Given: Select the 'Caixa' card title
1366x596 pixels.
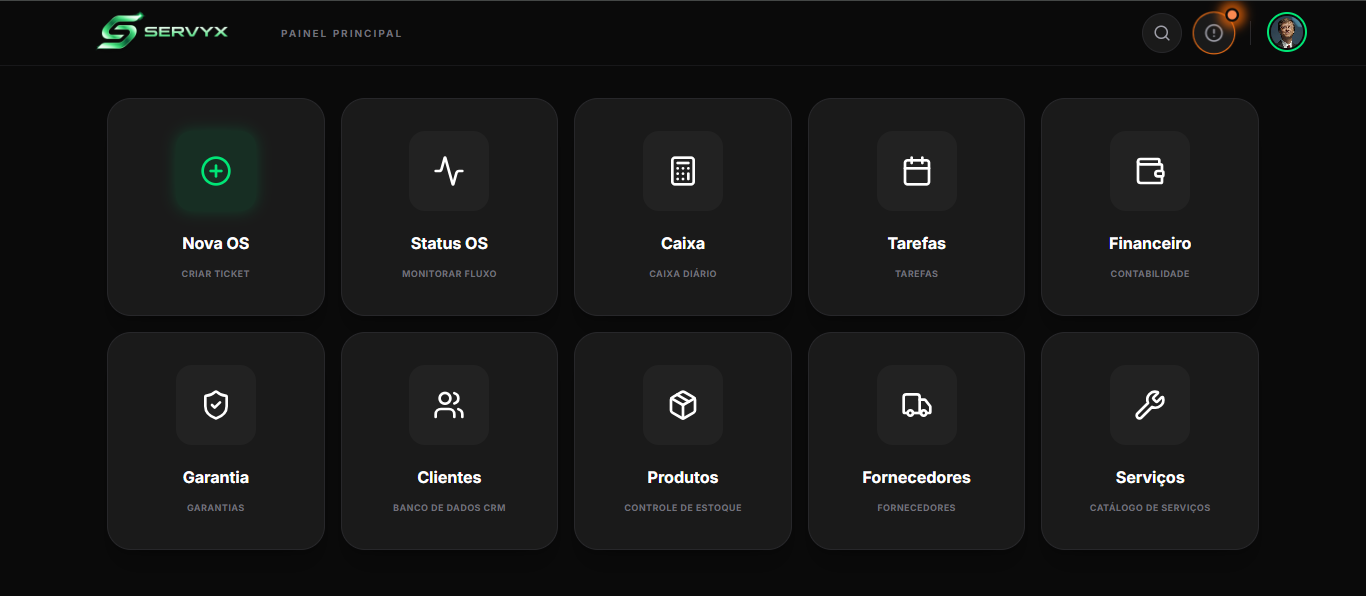Looking at the screenshot, I should [x=683, y=243].
